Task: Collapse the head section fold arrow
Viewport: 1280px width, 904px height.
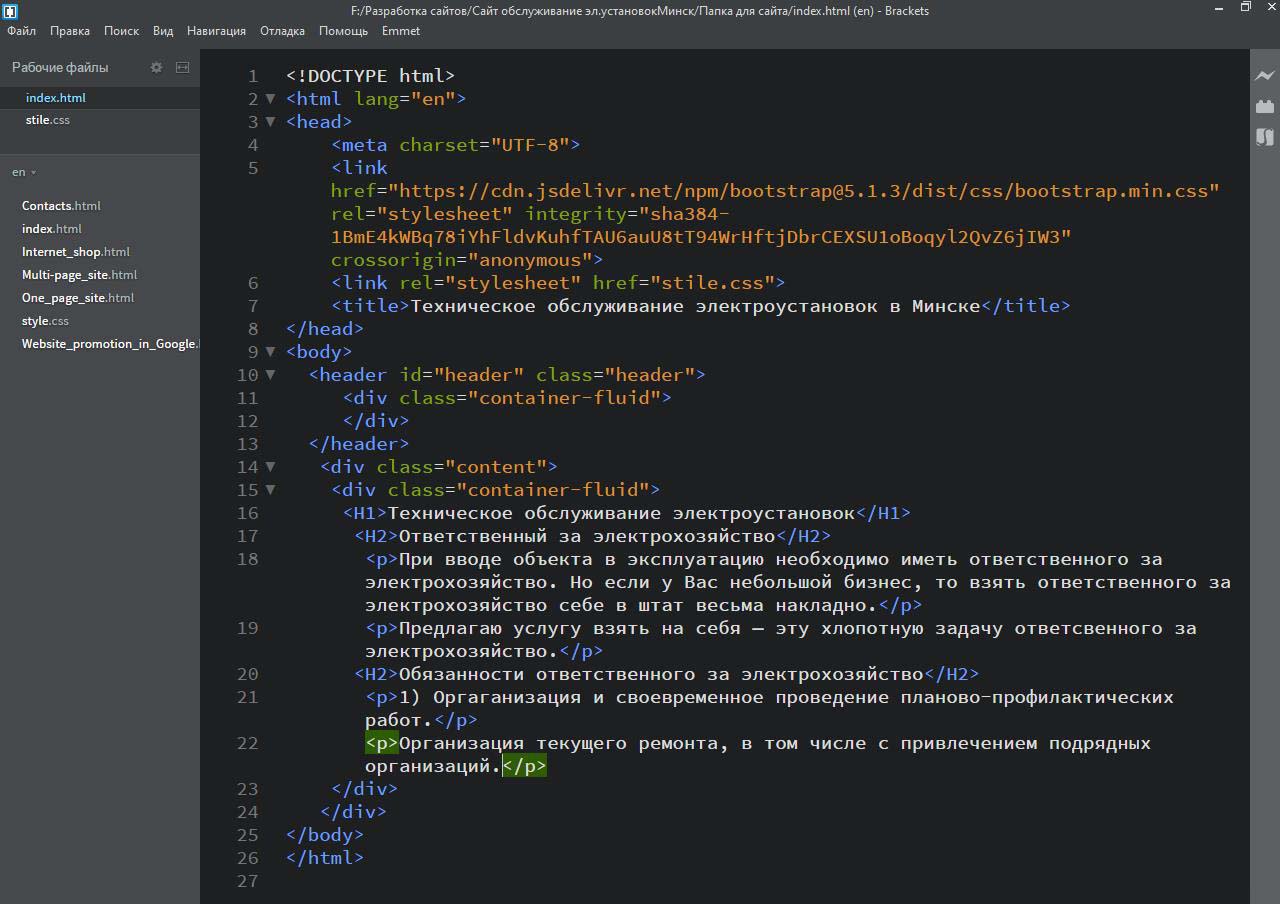Action: [270, 122]
